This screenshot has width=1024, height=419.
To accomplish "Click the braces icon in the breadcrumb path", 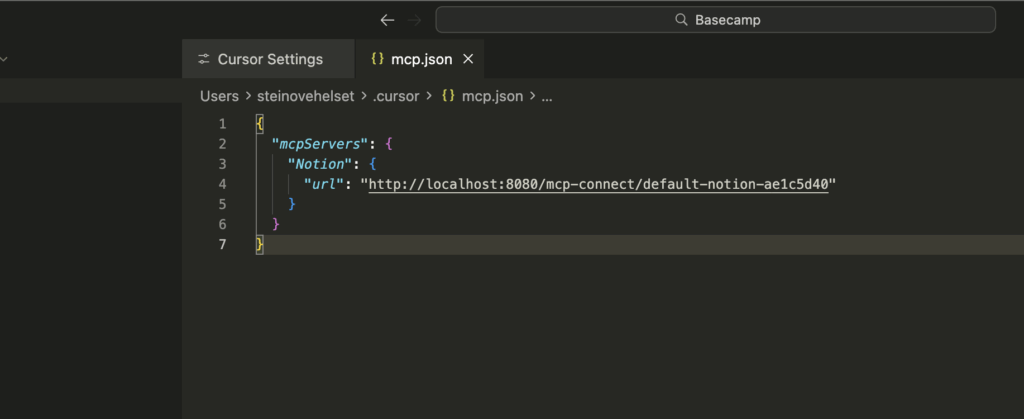I will 448,97.
